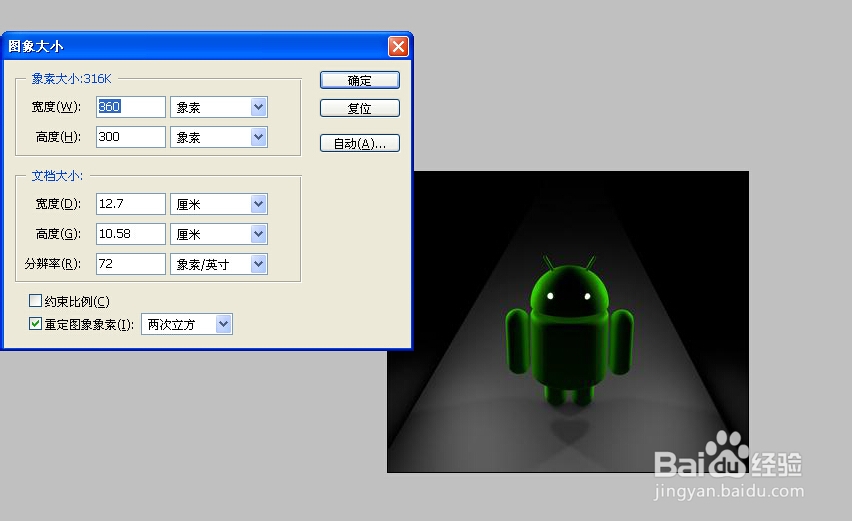Focus the pixel 宽度(W) field showing 360
852x521 pixels.
pos(131,107)
